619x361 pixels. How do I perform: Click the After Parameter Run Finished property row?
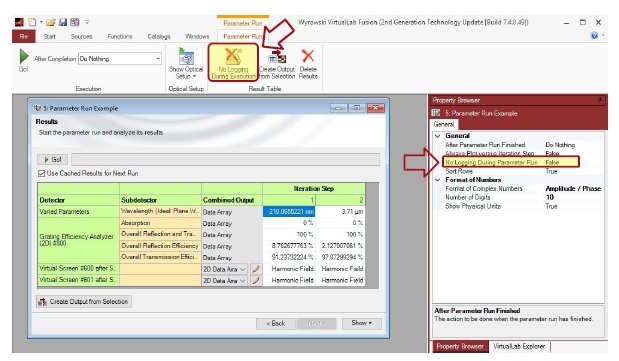point(517,145)
